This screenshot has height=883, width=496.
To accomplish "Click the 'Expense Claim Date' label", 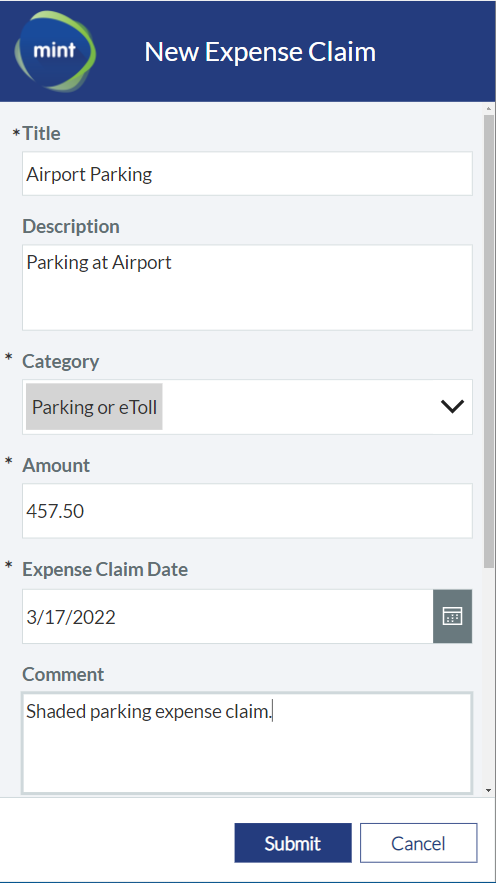I will coord(105,569).
